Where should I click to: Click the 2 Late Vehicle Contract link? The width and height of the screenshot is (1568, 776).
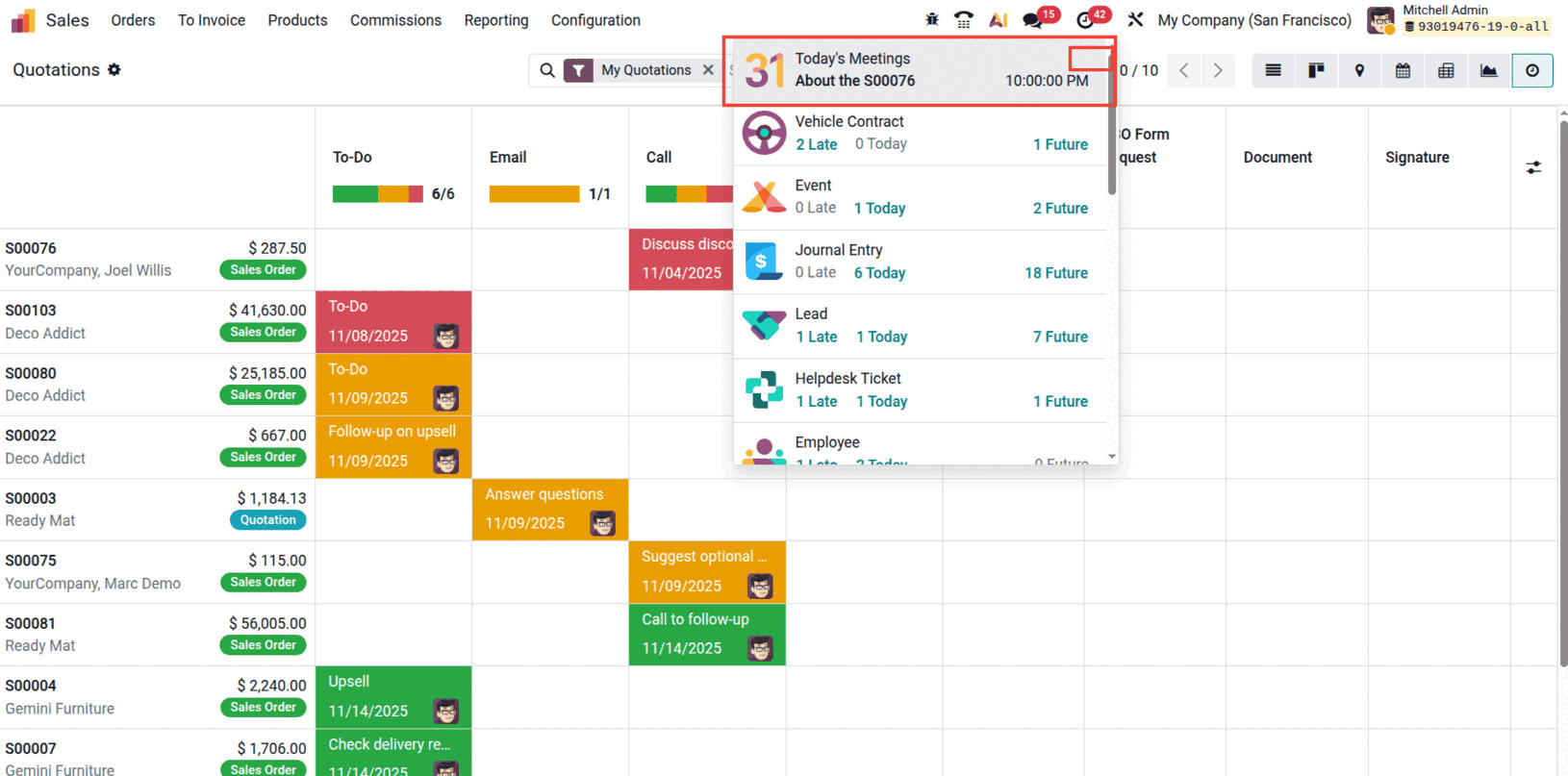point(816,144)
